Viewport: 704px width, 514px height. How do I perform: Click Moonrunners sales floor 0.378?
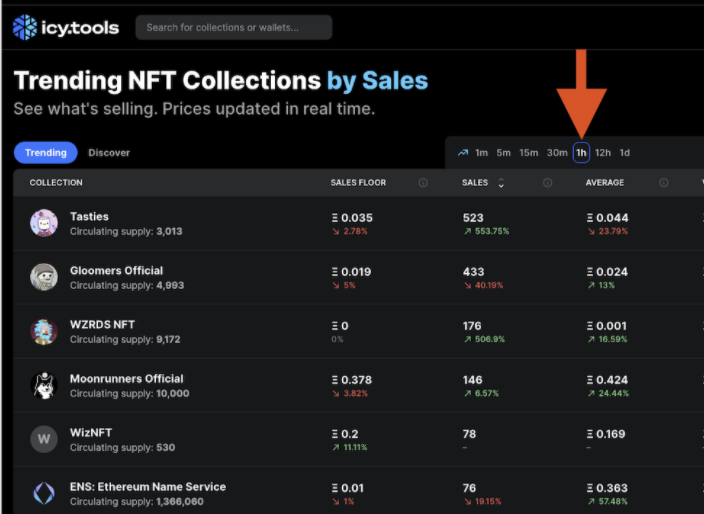(352, 380)
